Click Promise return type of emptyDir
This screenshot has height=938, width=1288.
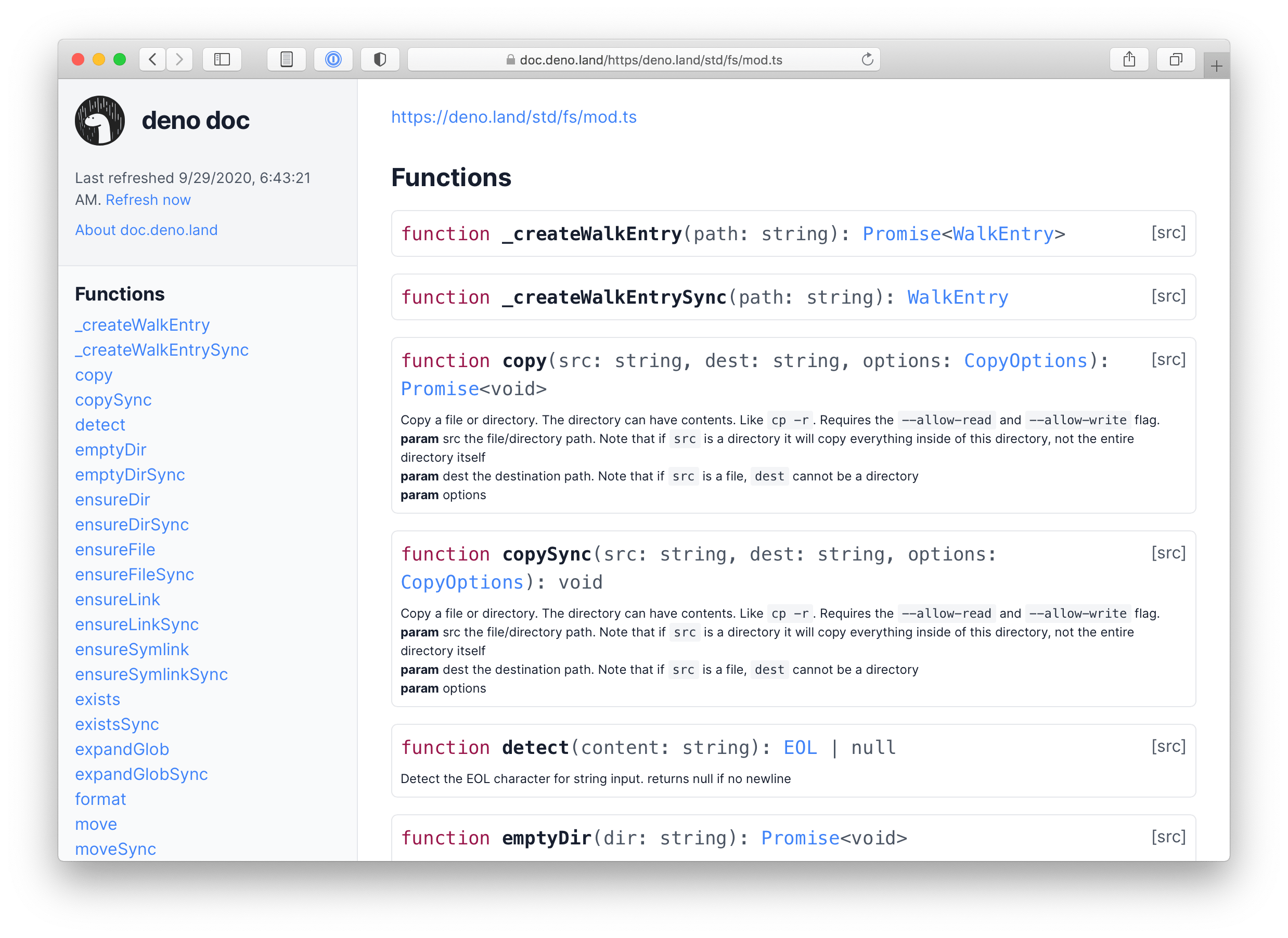[800, 839]
